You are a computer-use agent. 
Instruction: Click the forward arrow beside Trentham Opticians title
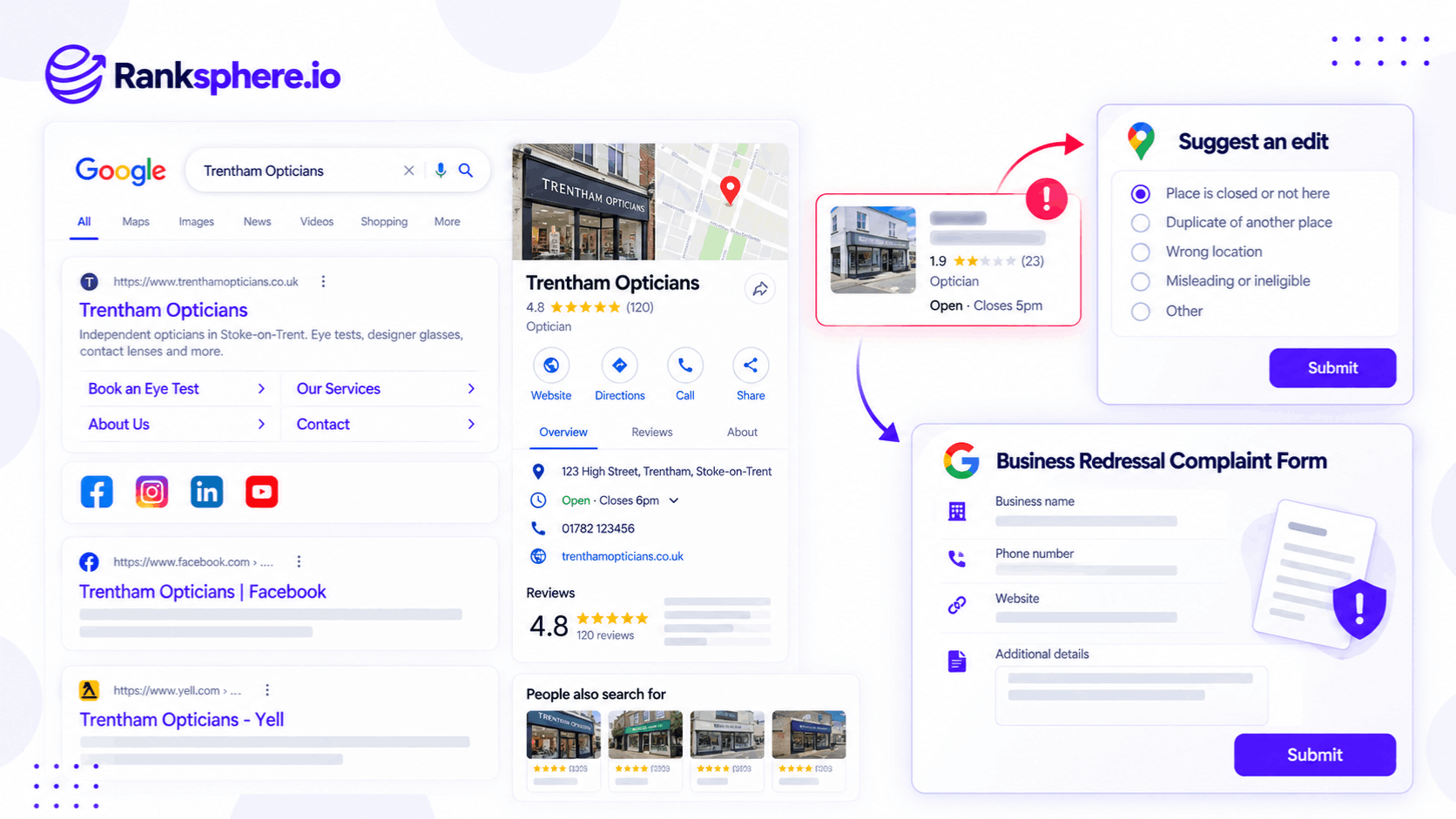click(760, 289)
